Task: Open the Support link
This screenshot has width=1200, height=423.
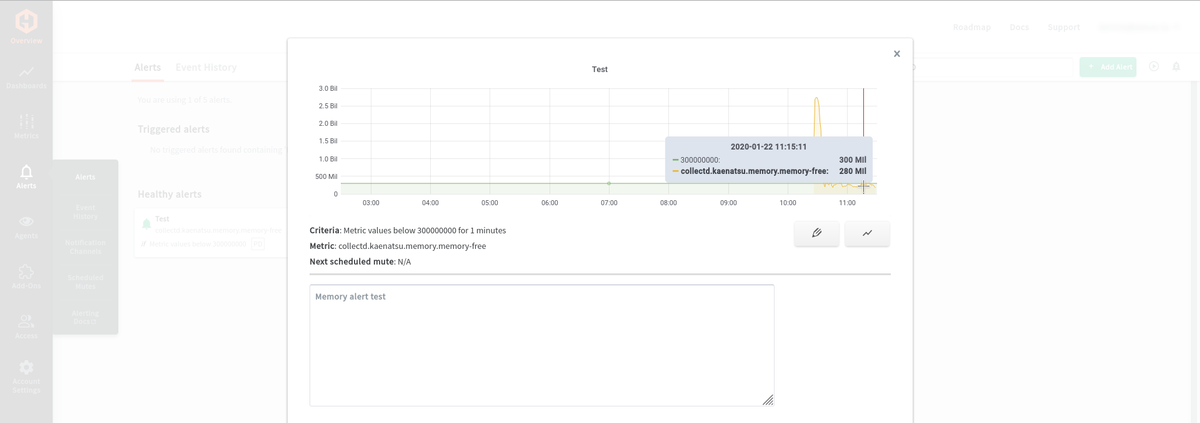Action: coord(1064,27)
